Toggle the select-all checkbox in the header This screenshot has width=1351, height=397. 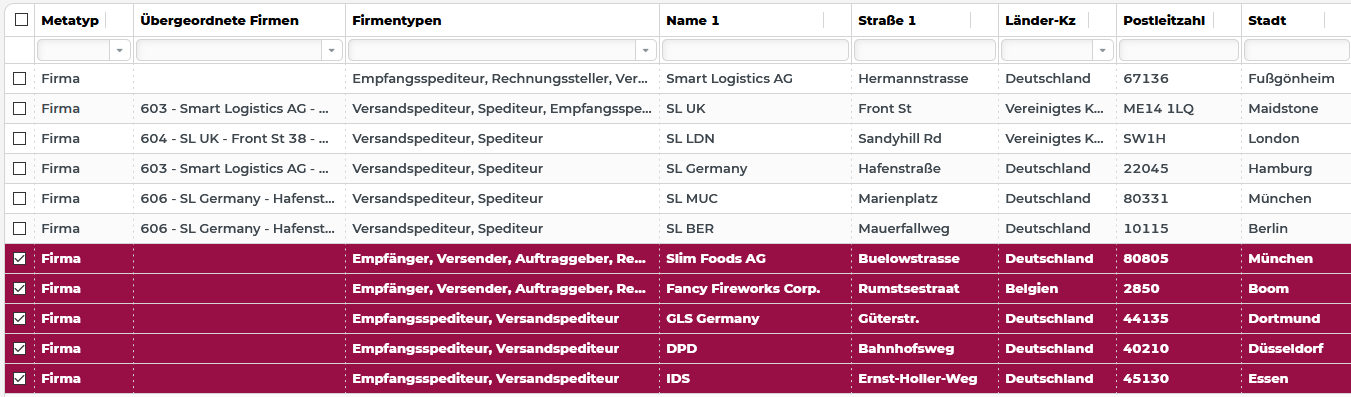[20, 20]
